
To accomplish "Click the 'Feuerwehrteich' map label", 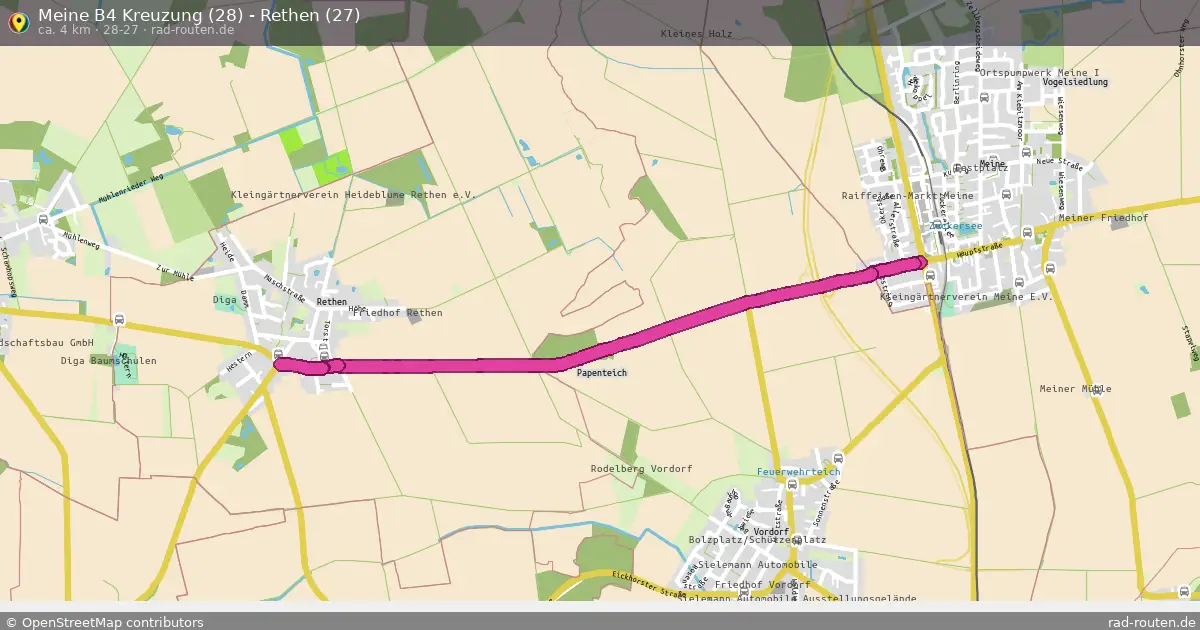I will pyautogui.click(x=798, y=471).
